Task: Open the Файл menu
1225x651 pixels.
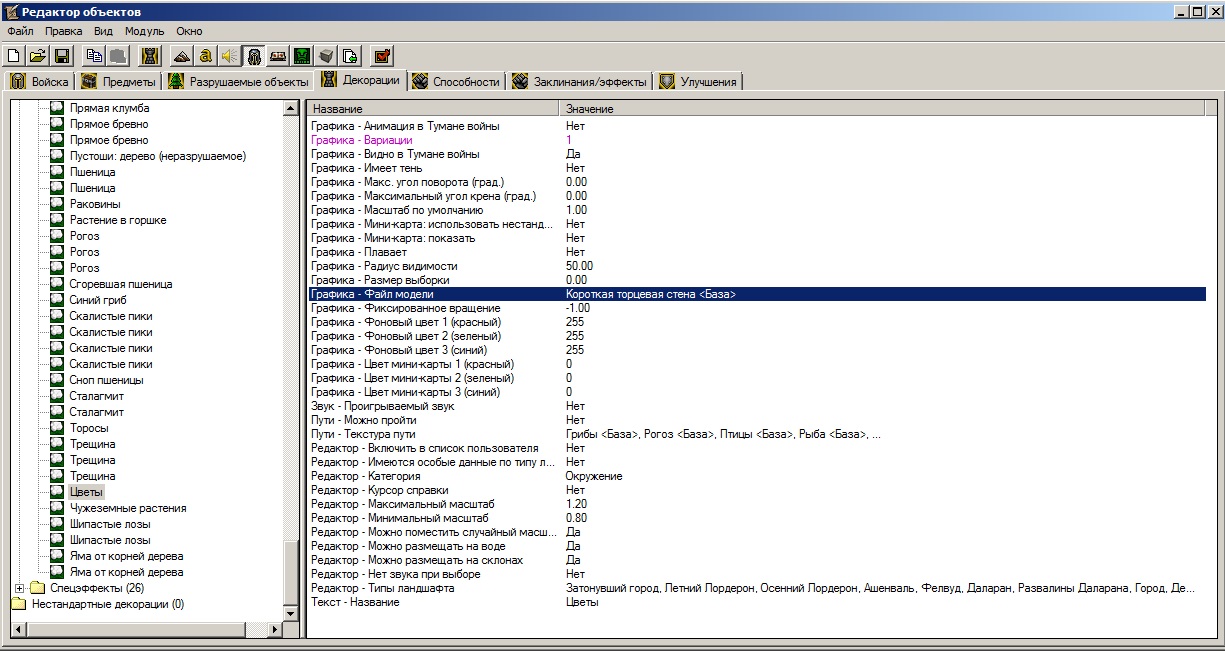Action: click(20, 31)
